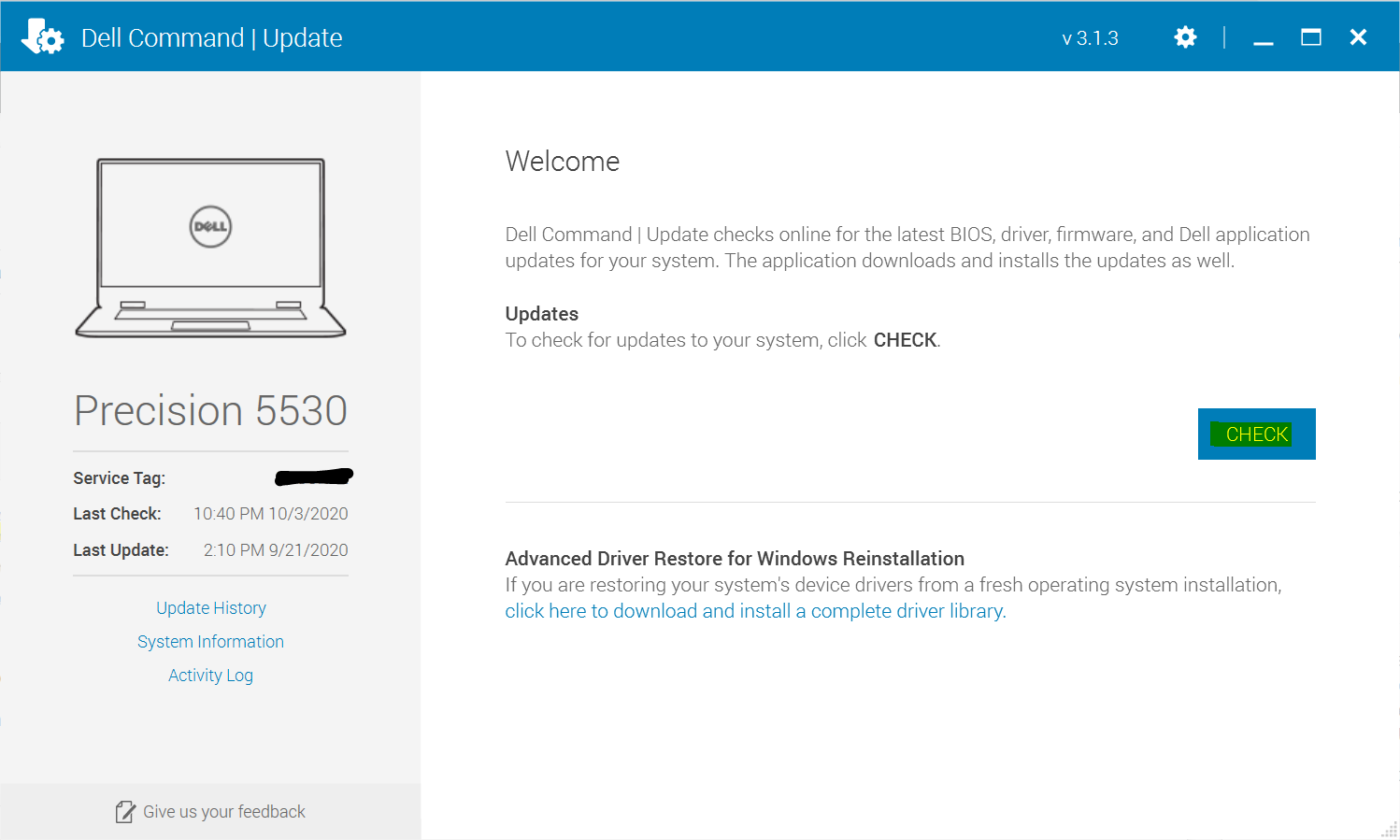1400x840 pixels.
Task: Select the Give us your feedback text
Action: tap(224, 812)
